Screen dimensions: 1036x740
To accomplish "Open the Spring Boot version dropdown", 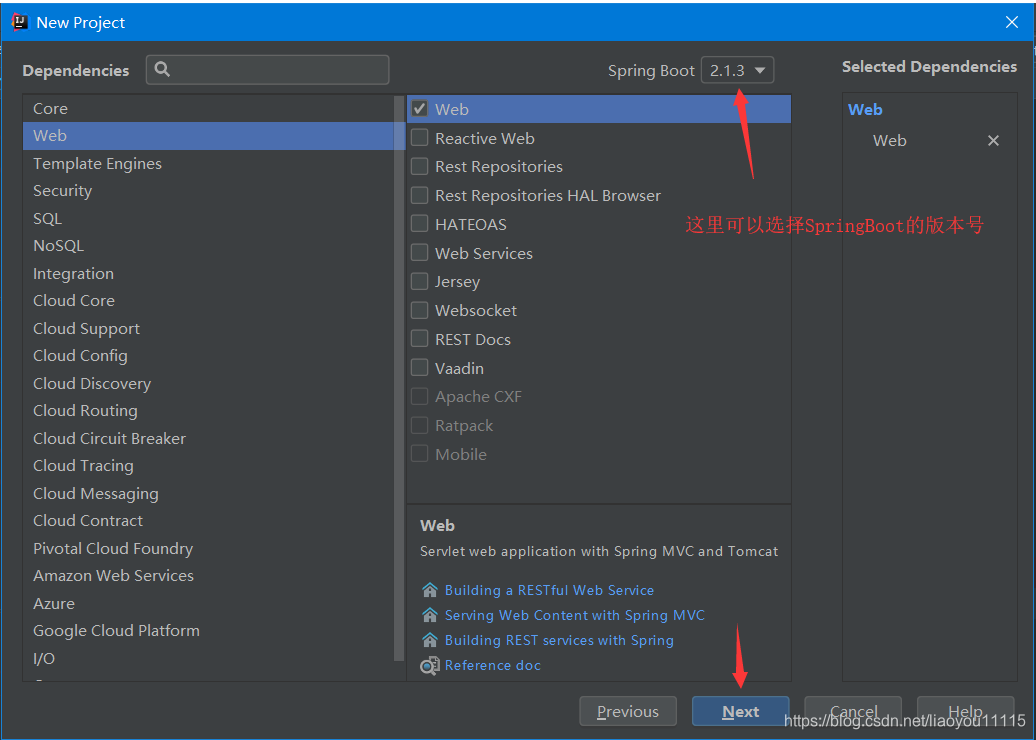I will 737,70.
